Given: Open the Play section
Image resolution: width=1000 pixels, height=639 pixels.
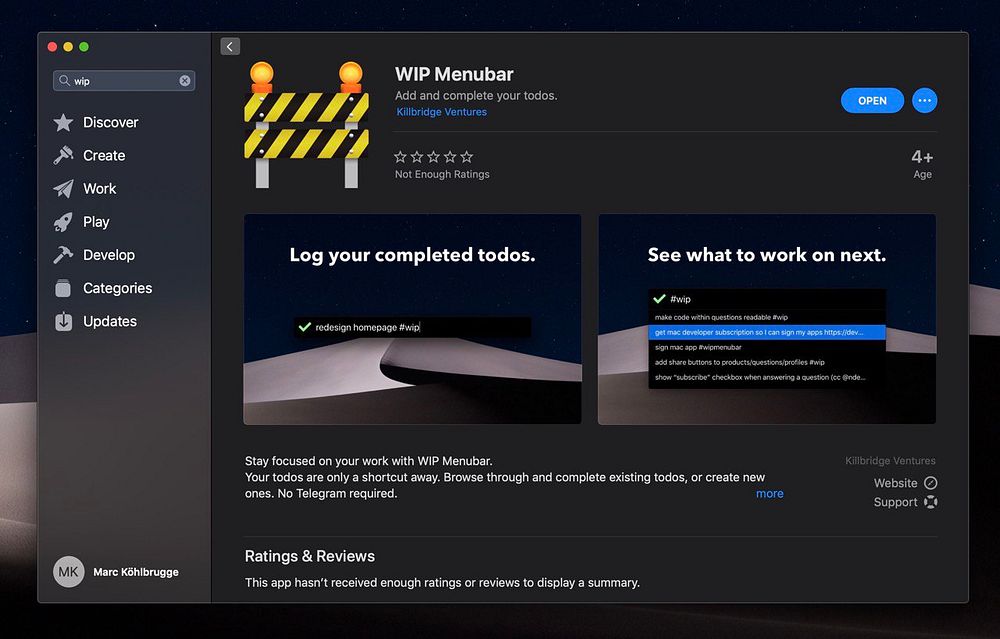Looking at the screenshot, I should [96, 222].
